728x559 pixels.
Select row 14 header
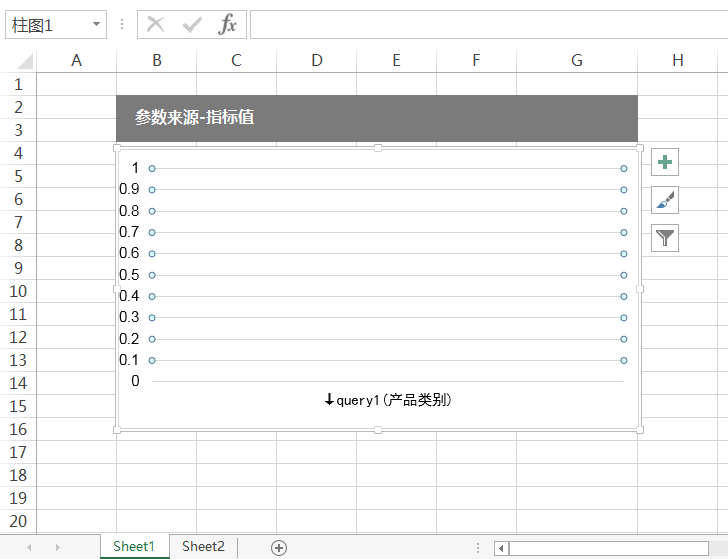(18, 383)
